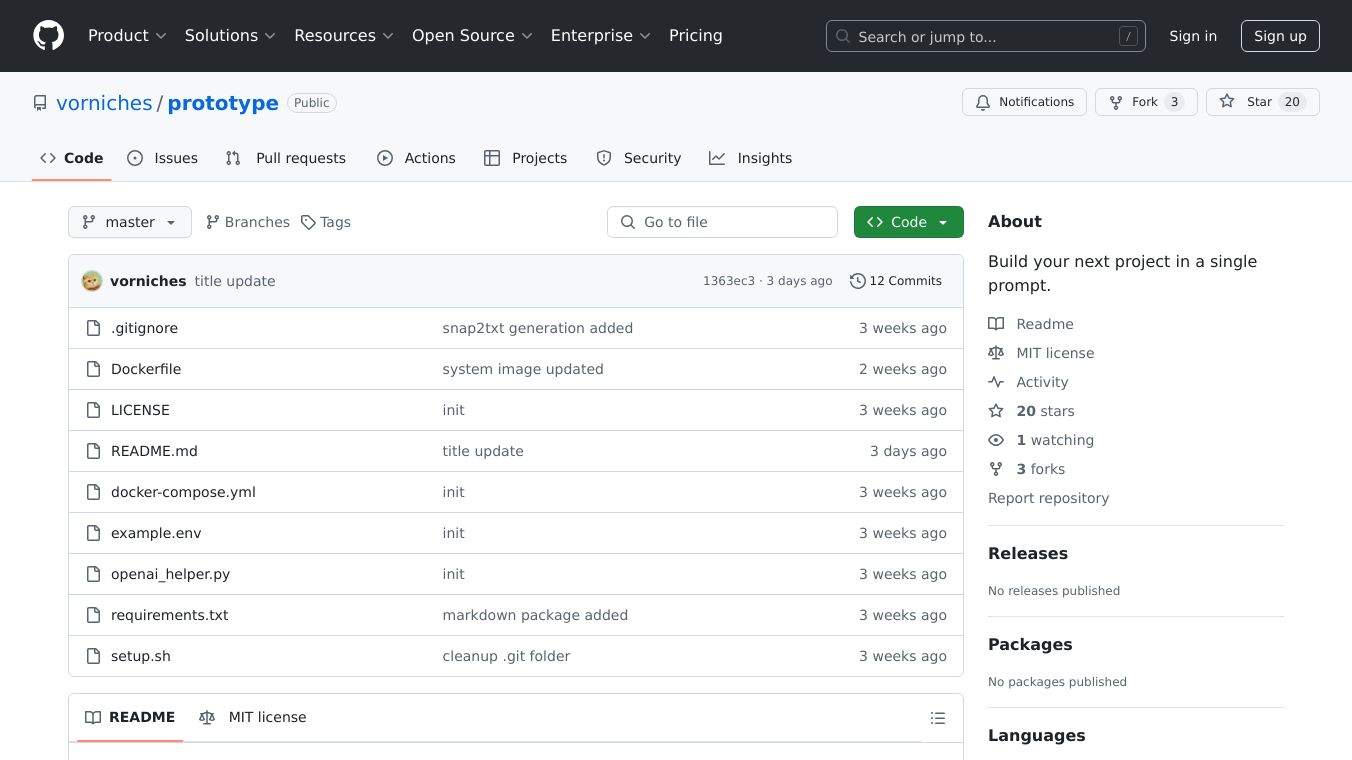
Task: Open the Solutions navigation menu
Action: 229,36
